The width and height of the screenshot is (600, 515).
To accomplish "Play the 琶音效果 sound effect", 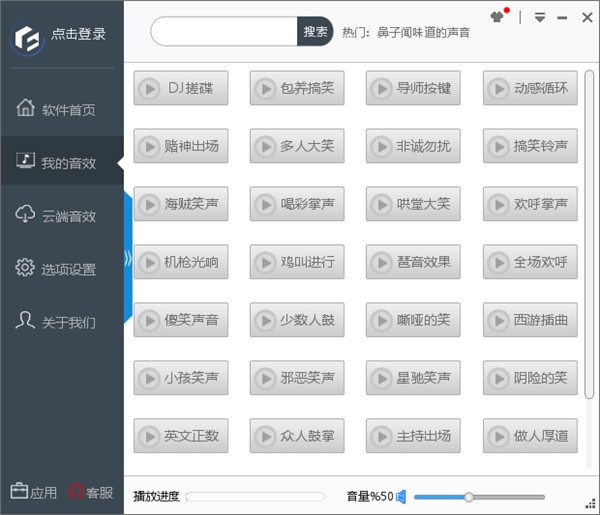I will pos(413,262).
